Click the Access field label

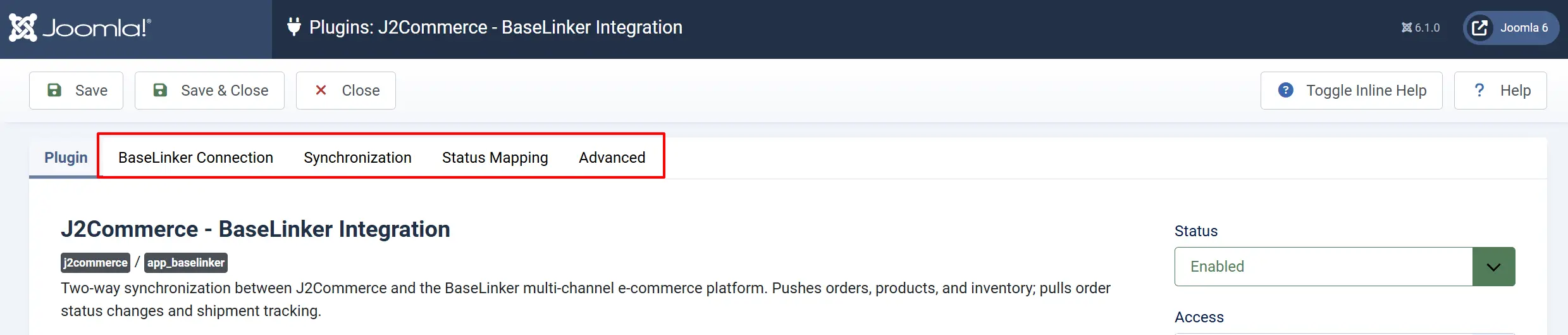tap(1199, 317)
